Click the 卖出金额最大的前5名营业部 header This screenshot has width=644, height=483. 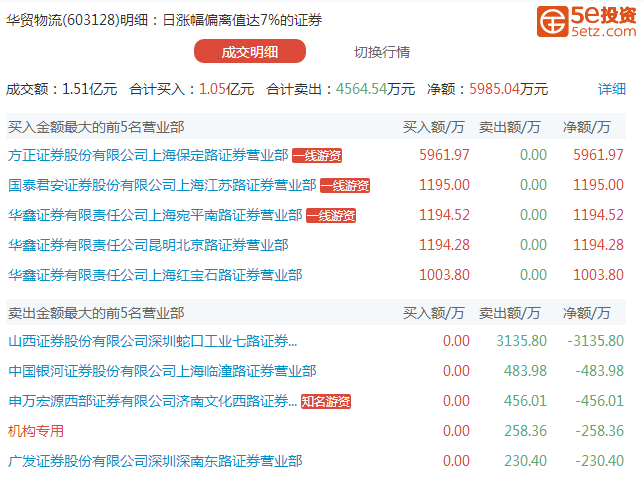pos(96,313)
